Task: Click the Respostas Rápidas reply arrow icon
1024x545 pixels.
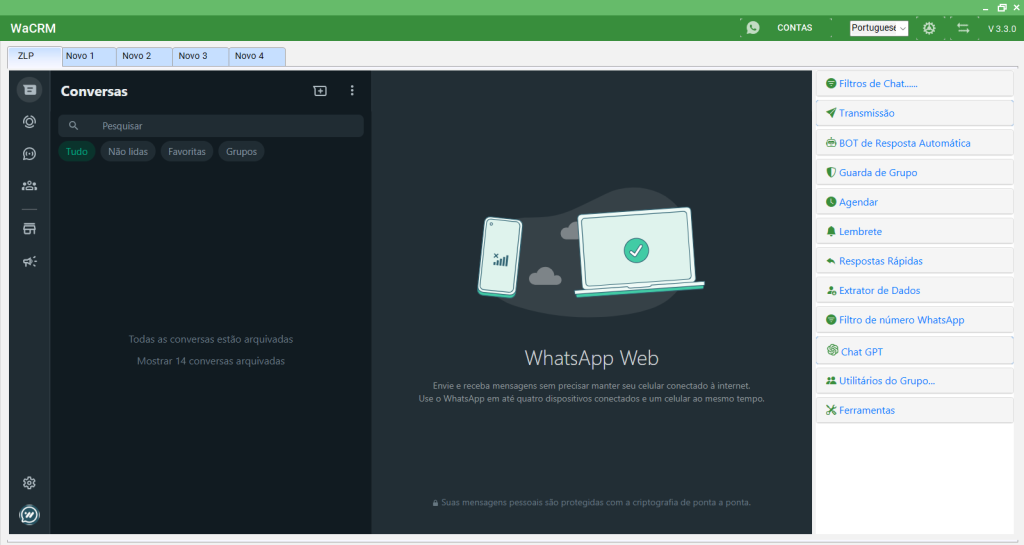Action: (x=831, y=261)
